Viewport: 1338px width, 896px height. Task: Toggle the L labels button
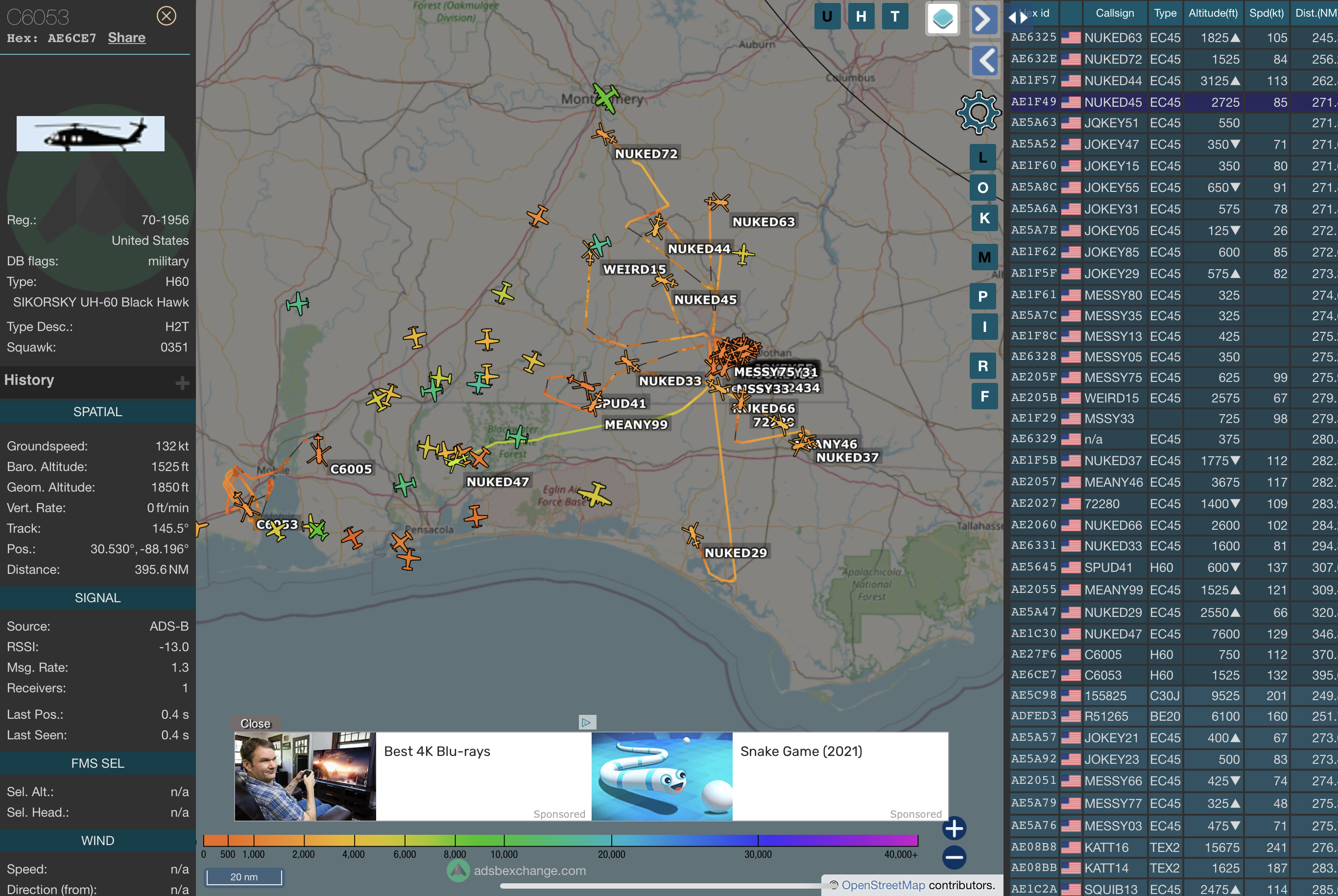tap(983, 158)
